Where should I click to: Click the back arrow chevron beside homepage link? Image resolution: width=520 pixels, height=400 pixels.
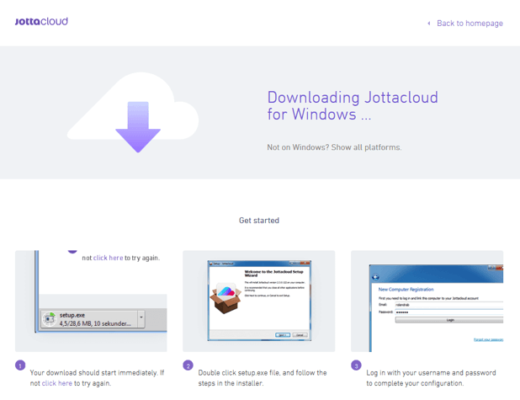(x=429, y=23)
